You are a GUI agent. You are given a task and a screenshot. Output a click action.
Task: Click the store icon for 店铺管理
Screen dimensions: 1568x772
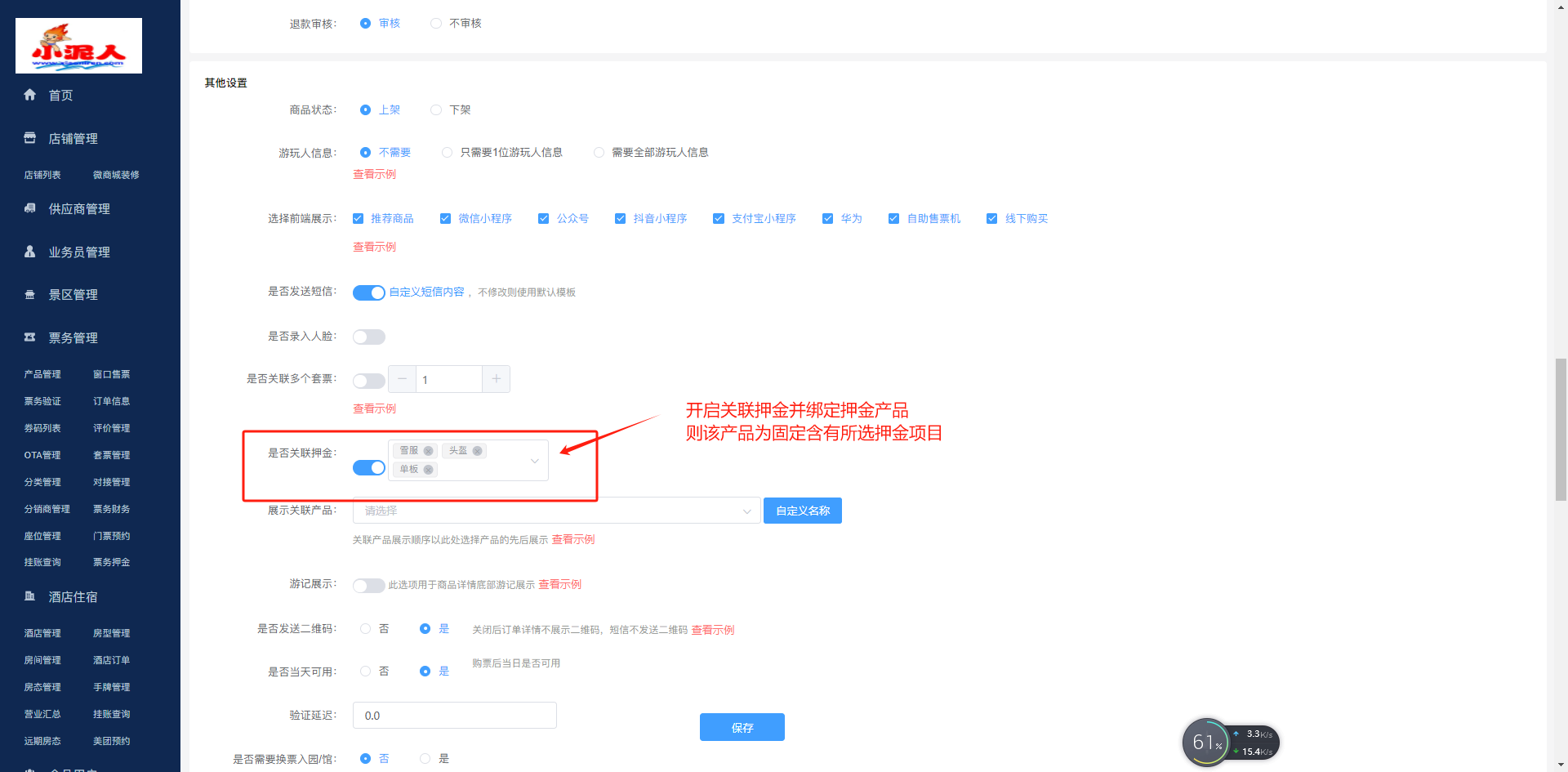(x=30, y=138)
